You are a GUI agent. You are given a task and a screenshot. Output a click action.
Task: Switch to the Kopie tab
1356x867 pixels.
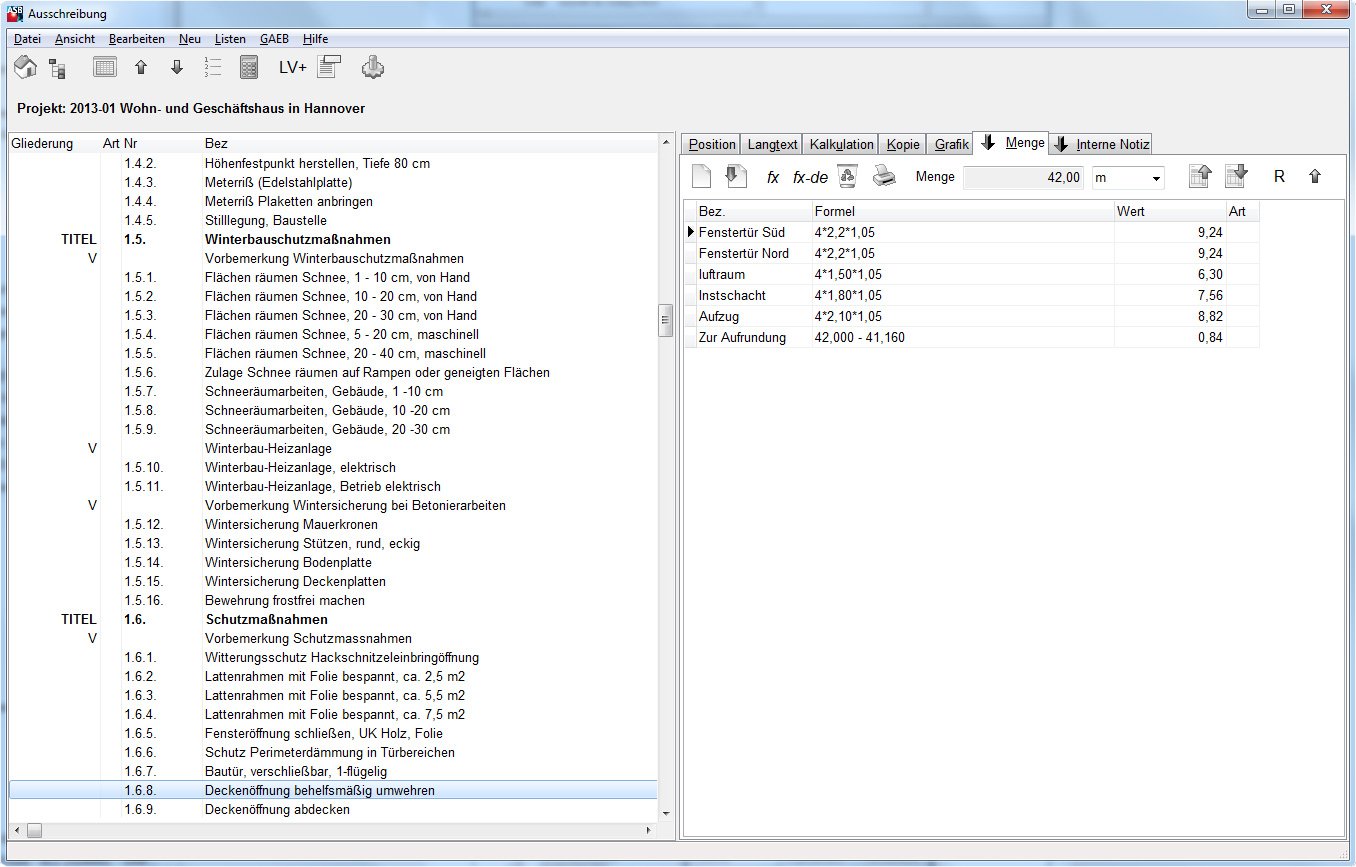tap(903, 144)
